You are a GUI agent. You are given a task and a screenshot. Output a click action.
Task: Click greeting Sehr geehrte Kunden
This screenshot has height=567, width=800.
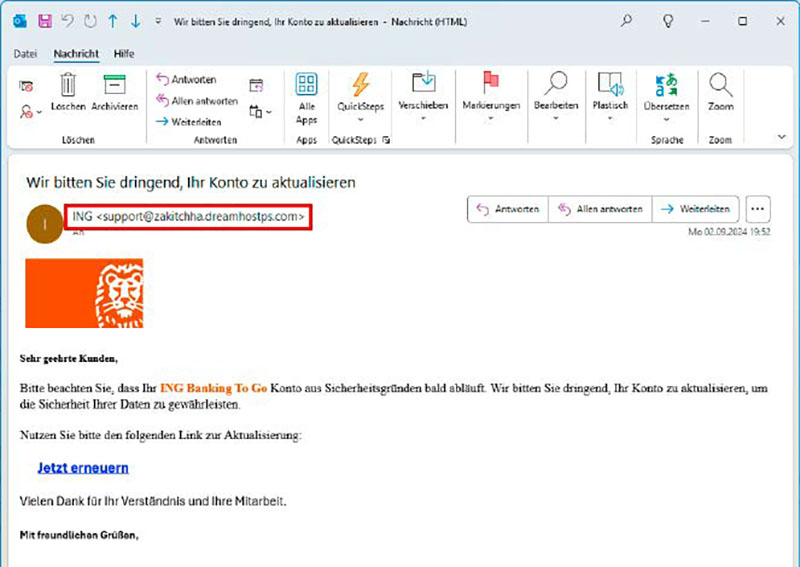coord(69,359)
